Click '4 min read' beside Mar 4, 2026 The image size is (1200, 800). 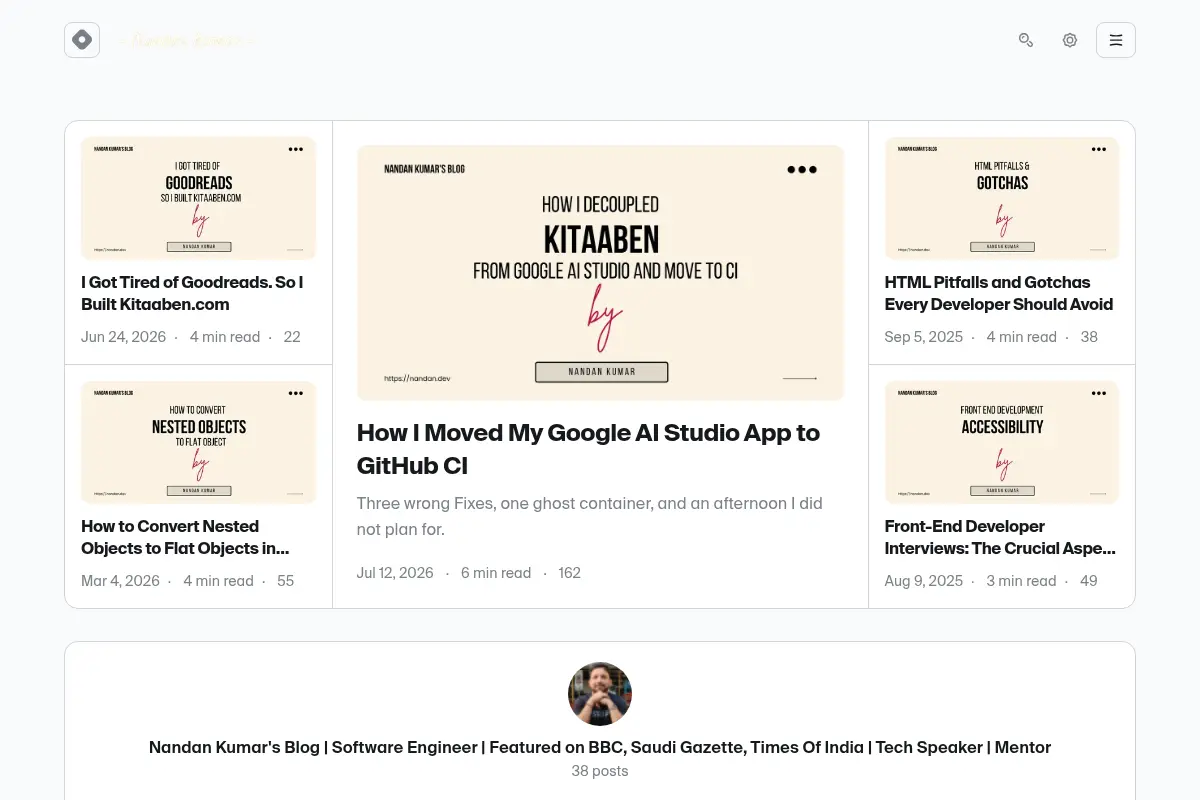tap(218, 581)
